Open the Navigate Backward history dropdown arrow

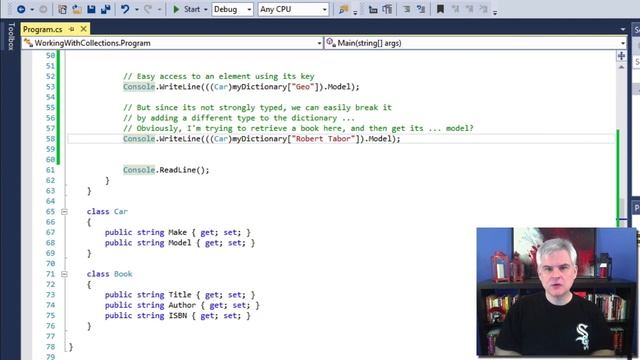pos(32,9)
